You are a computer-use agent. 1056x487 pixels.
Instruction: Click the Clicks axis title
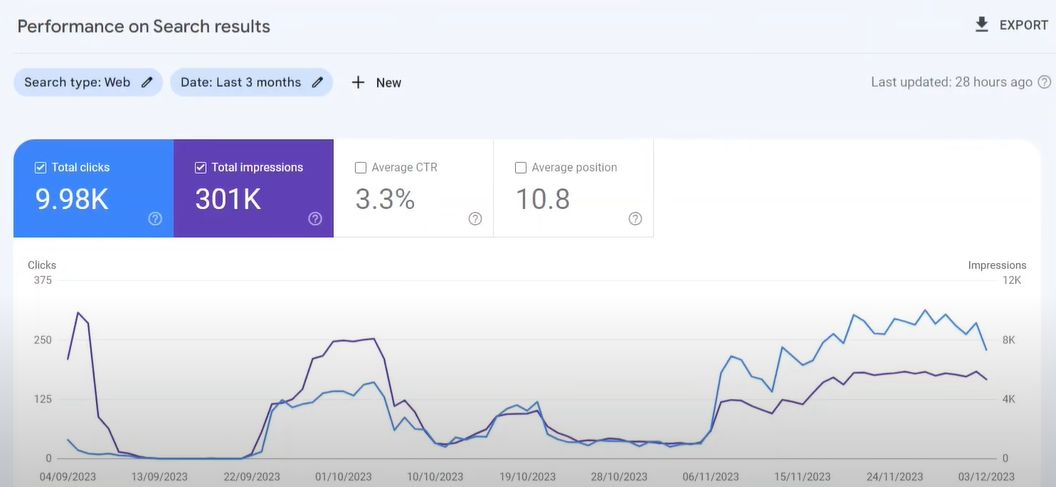click(42, 265)
